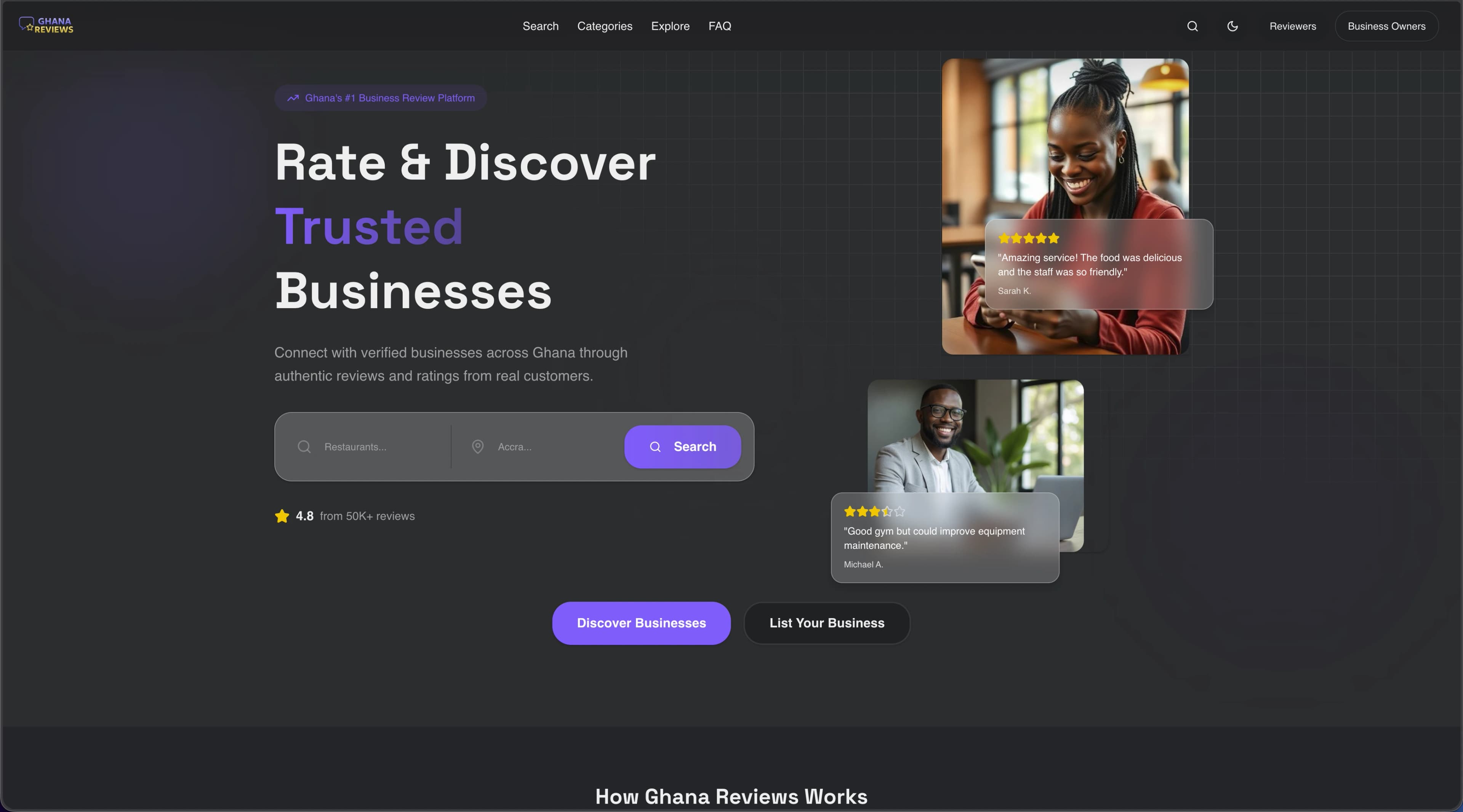
Task: Open search using the magnifier icon in navbar
Action: tap(1192, 26)
